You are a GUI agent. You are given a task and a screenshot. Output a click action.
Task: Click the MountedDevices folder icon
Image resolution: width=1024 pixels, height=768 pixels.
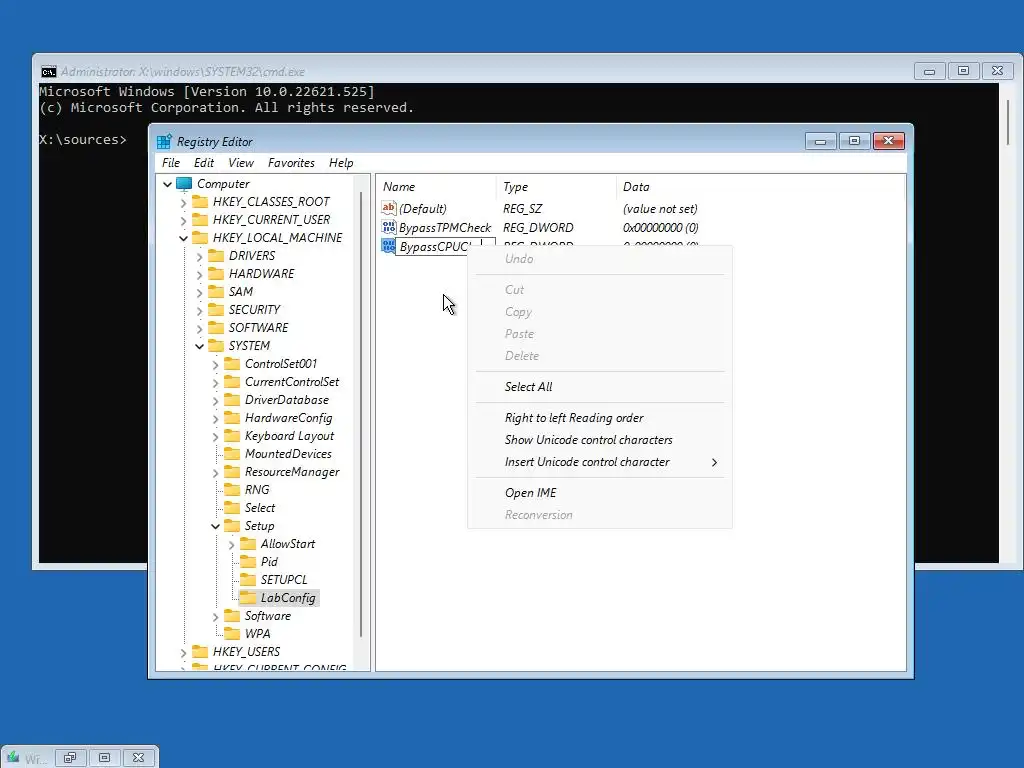232,453
